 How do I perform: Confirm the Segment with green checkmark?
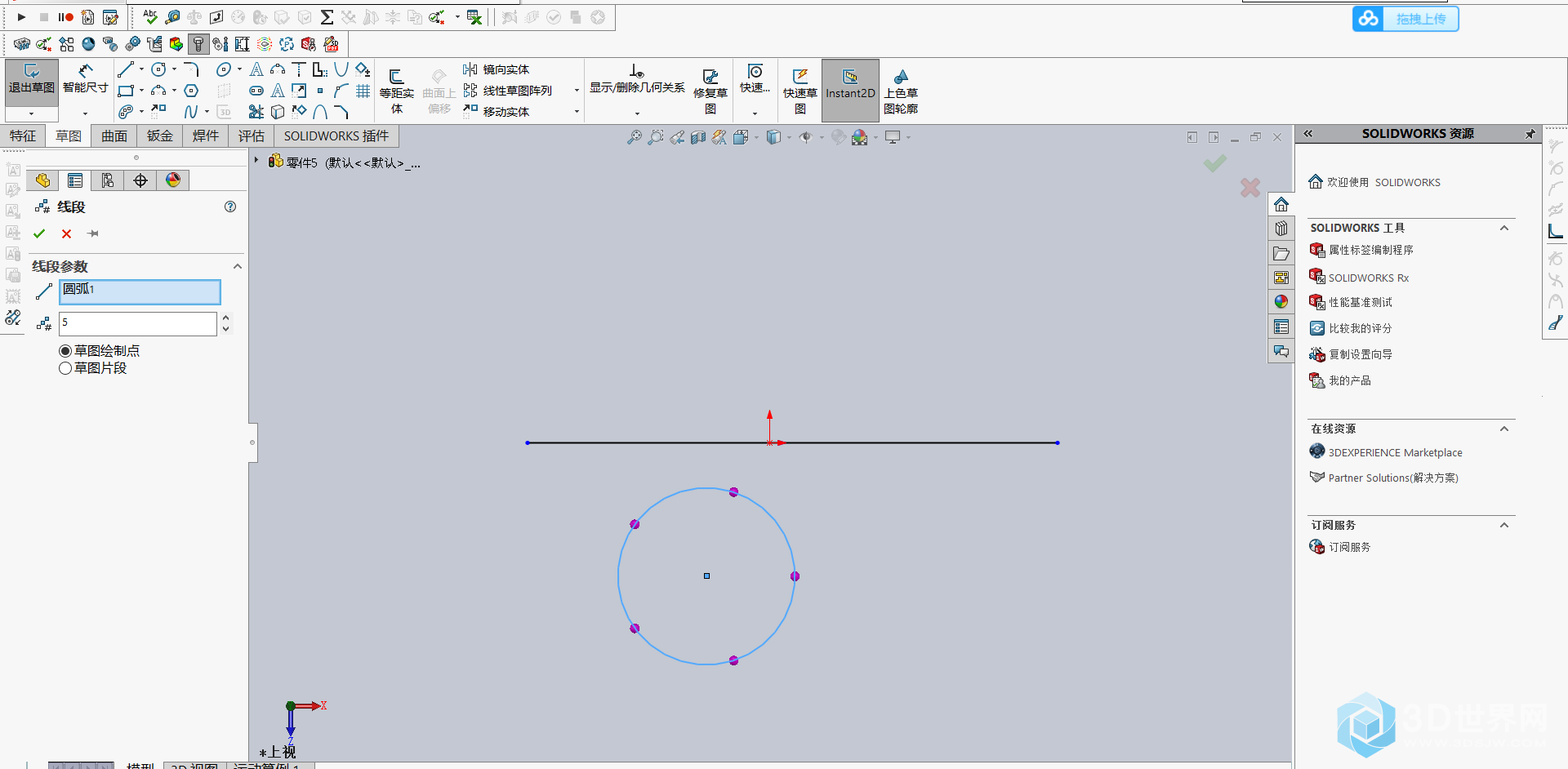[39, 233]
